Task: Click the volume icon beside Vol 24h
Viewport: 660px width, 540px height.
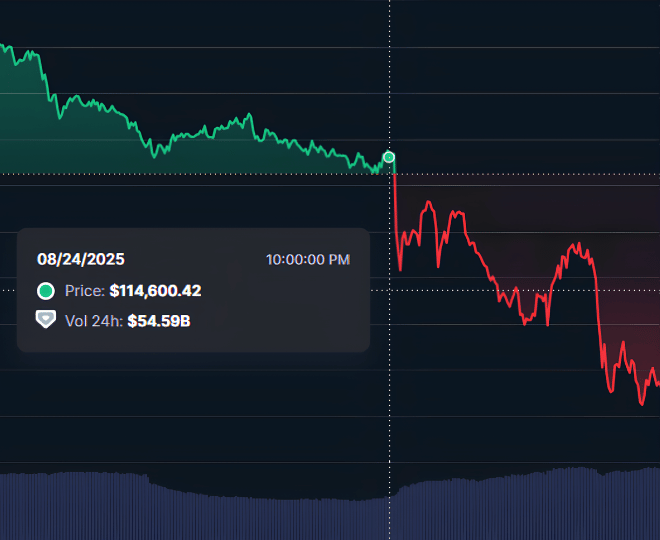Action: pyautogui.click(x=45, y=320)
